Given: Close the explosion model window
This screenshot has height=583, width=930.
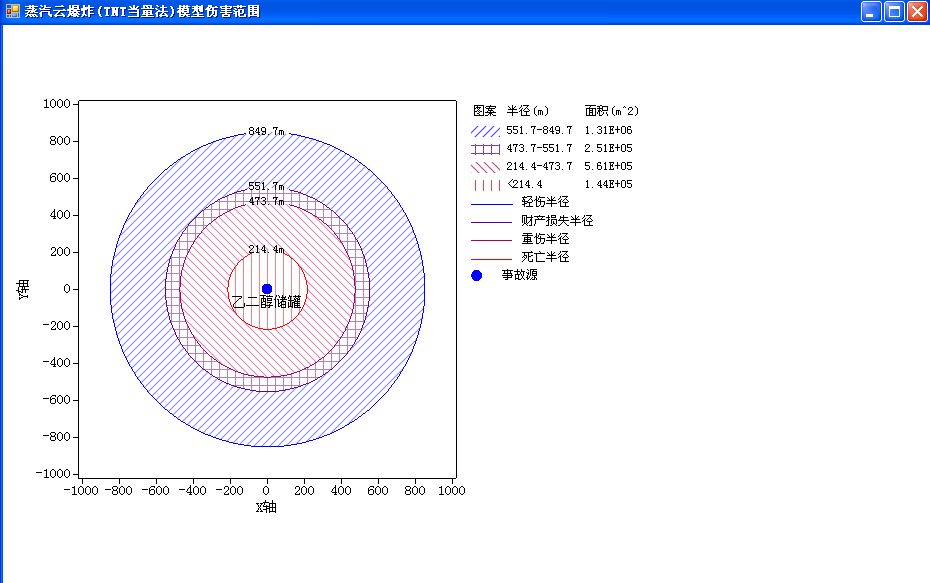Looking at the screenshot, I should 917,12.
